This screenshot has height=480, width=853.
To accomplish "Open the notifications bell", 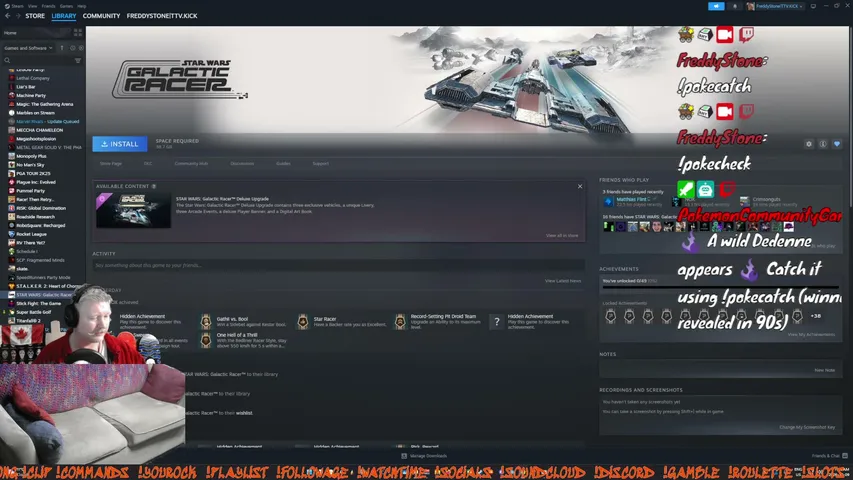I will coord(734,6).
